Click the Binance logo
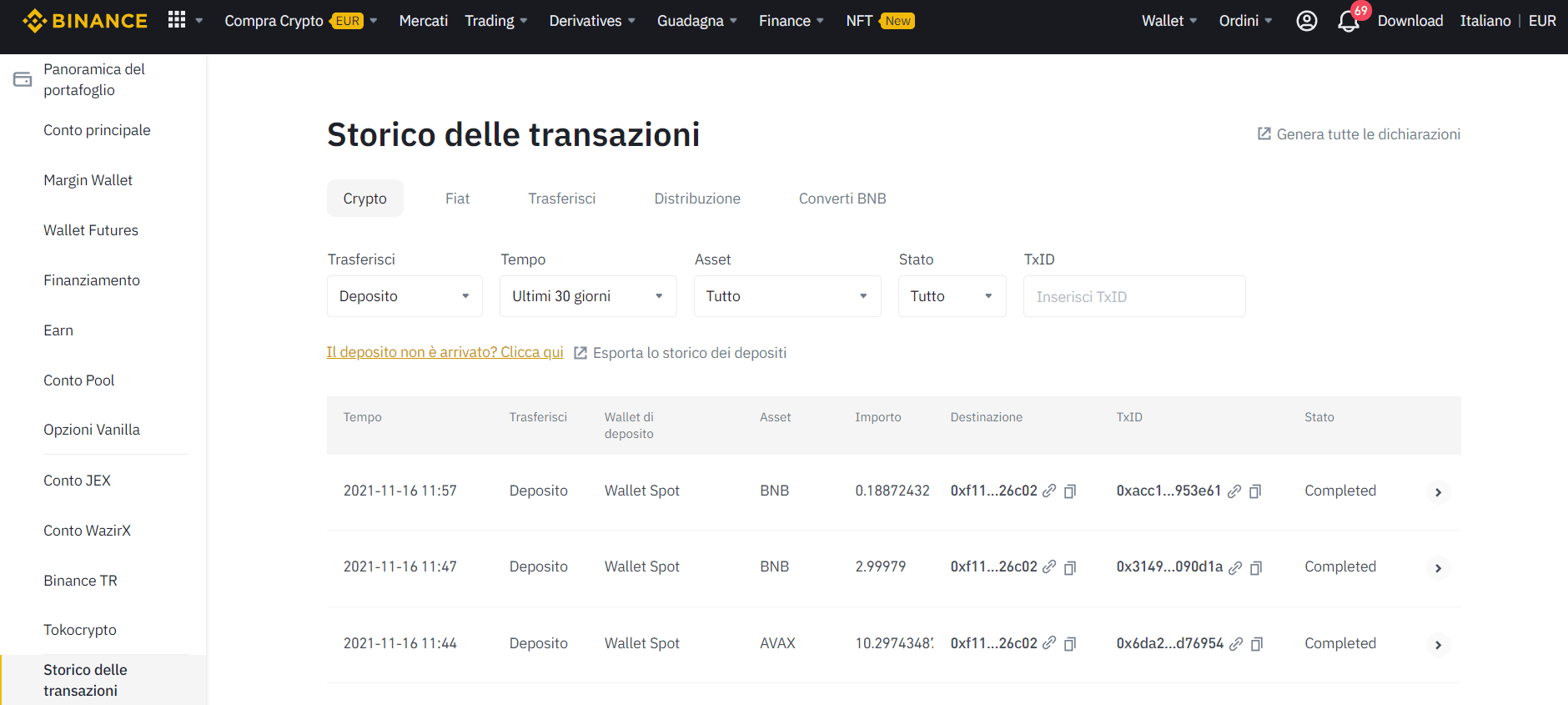This screenshot has width=1568, height=705. 85,21
